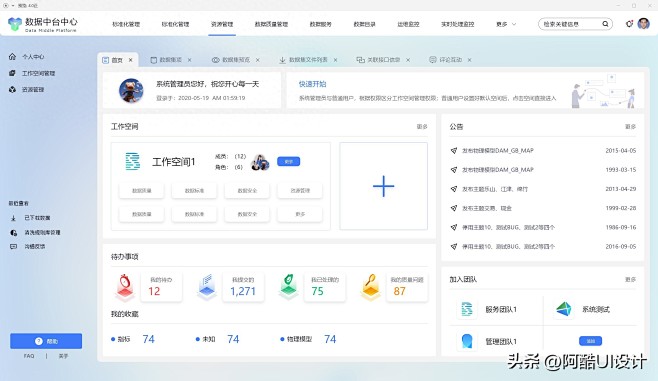Viewport: 658px width, 381px height.
Task: Open the 我提交的 card showing 1,271
Action: 243,287
